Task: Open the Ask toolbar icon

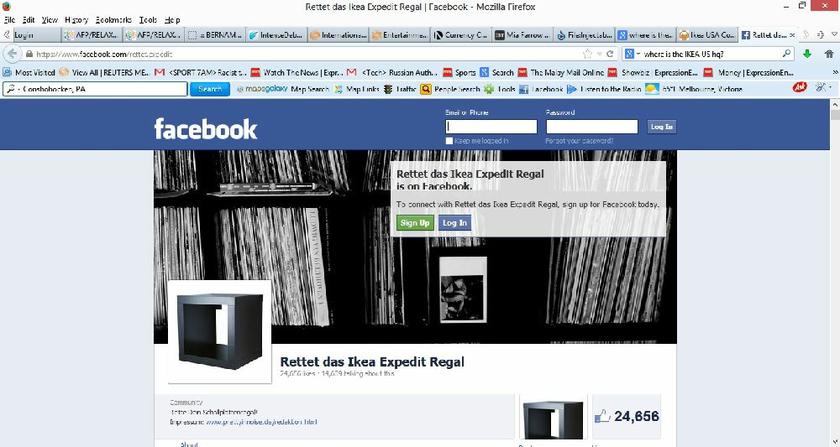Action: click(799, 87)
